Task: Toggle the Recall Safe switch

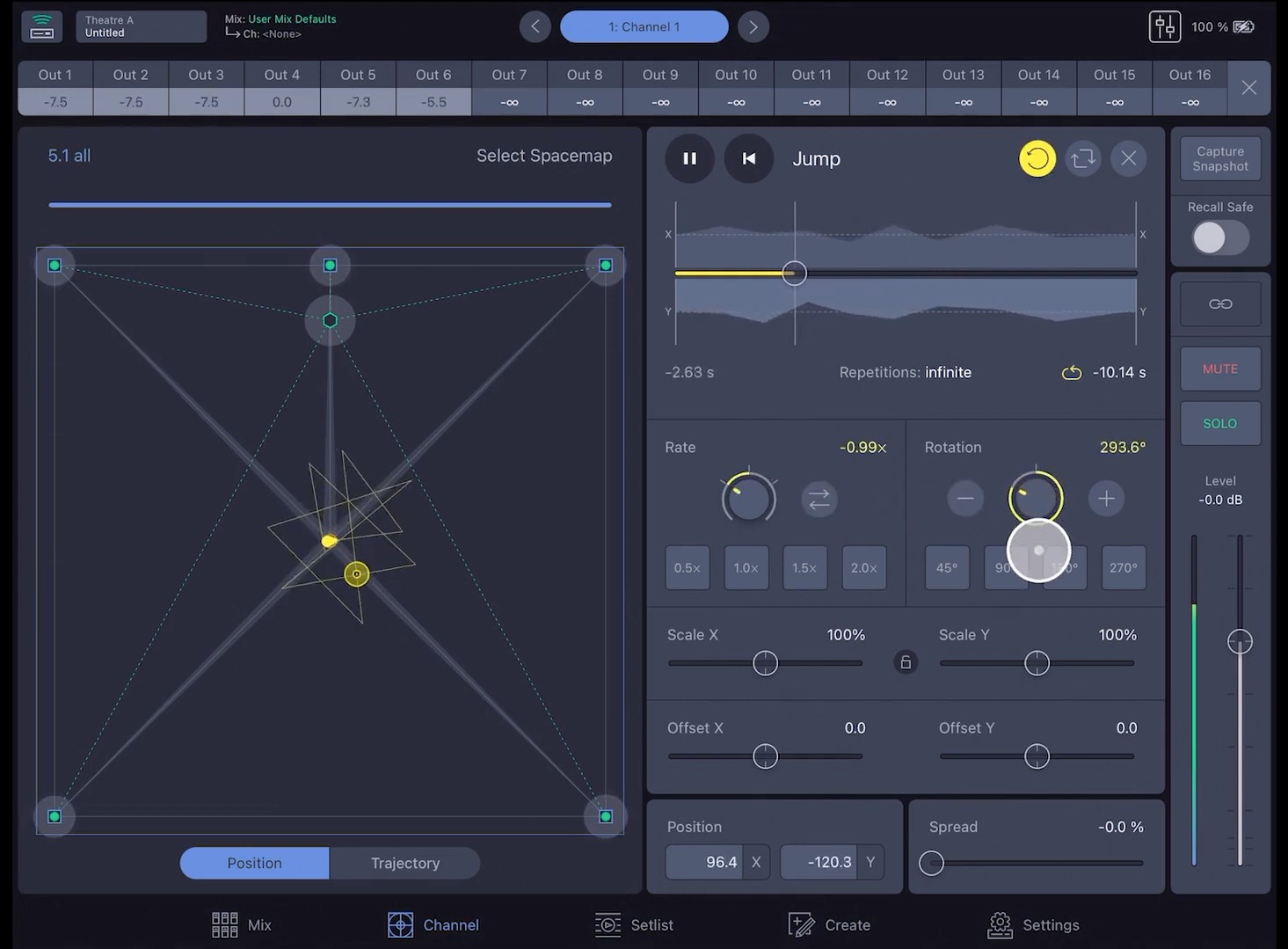Action: (x=1219, y=237)
